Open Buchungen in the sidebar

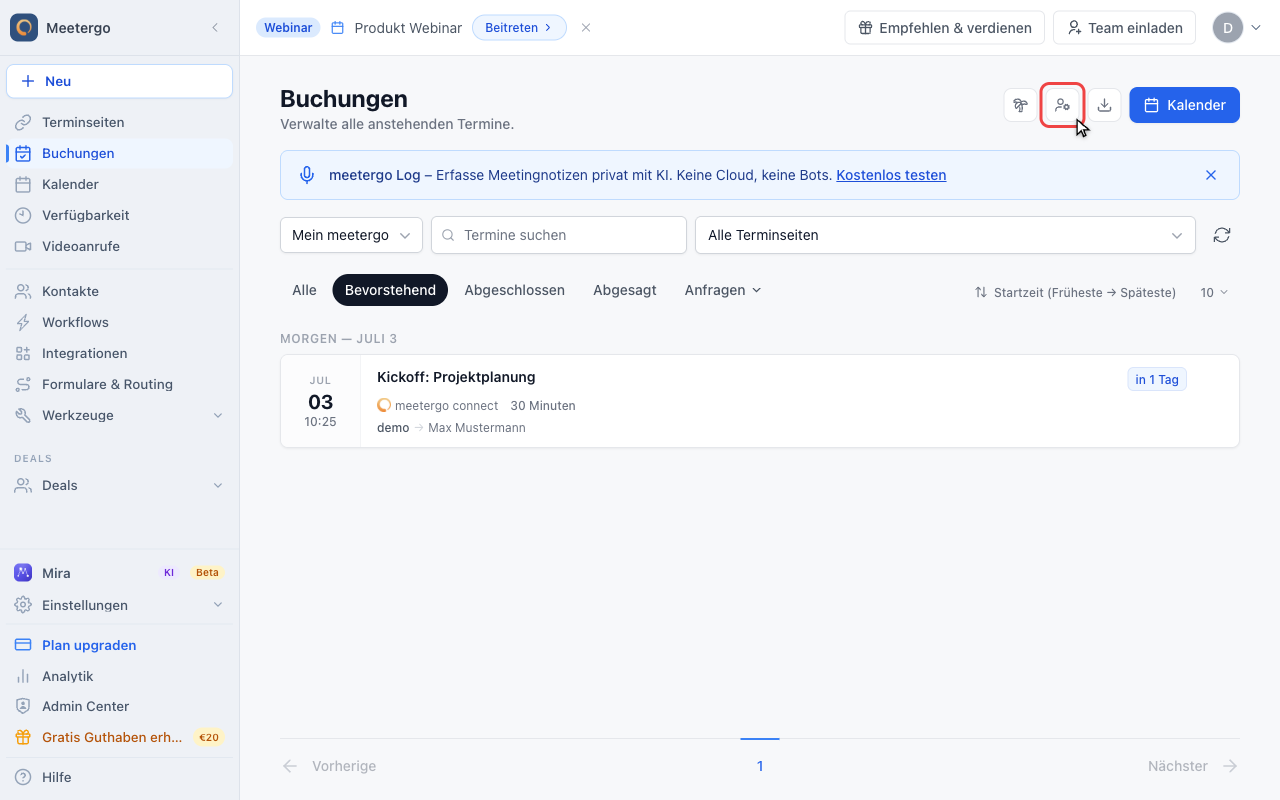coord(120,153)
